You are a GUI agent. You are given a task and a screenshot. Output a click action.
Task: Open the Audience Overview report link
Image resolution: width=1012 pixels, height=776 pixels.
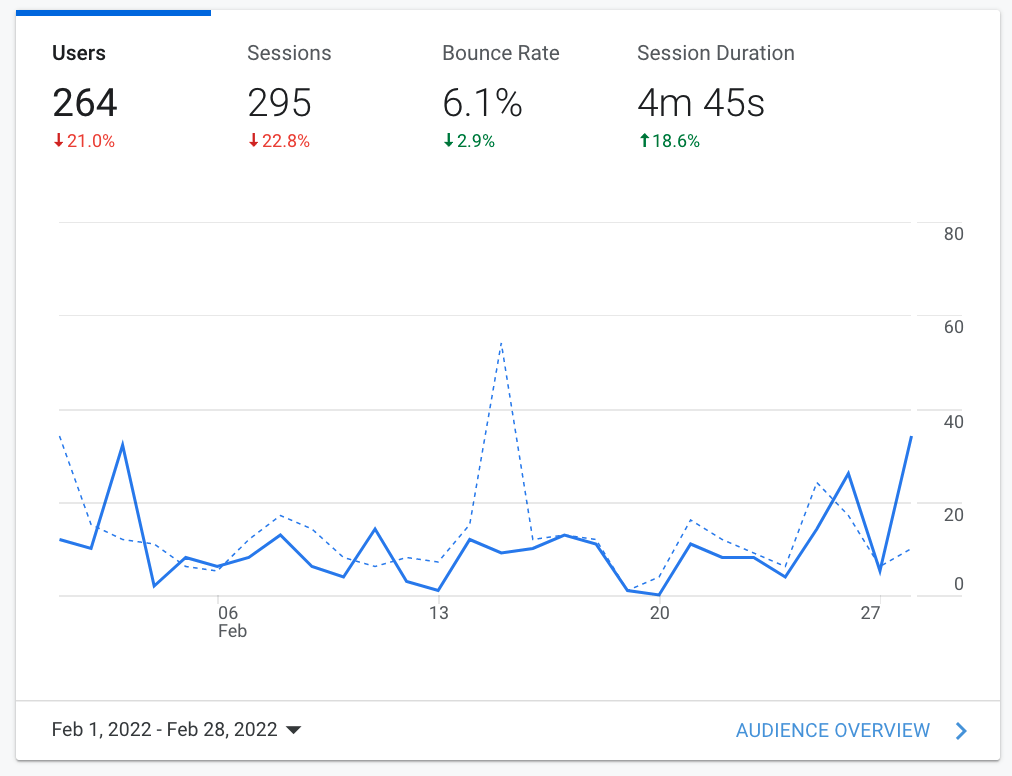pyautogui.click(x=832, y=731)
